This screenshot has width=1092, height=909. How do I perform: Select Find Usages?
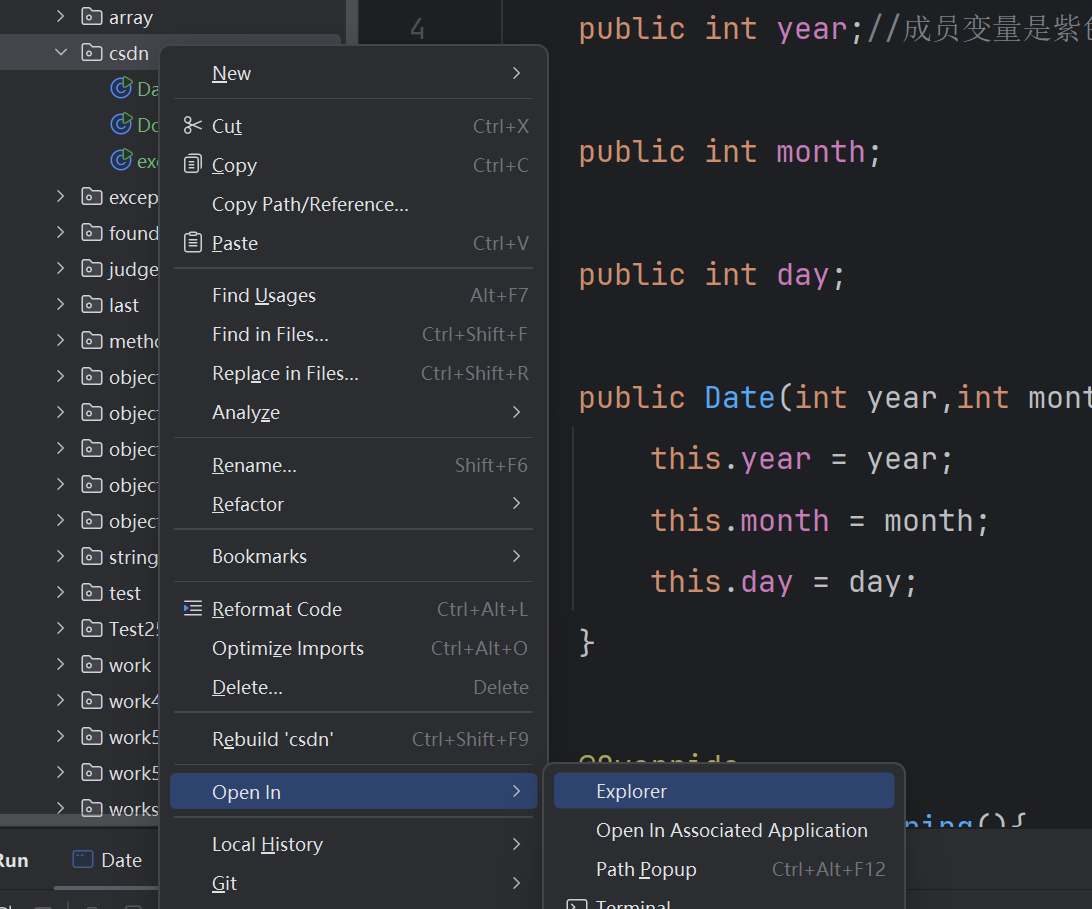tap(353, 295)
